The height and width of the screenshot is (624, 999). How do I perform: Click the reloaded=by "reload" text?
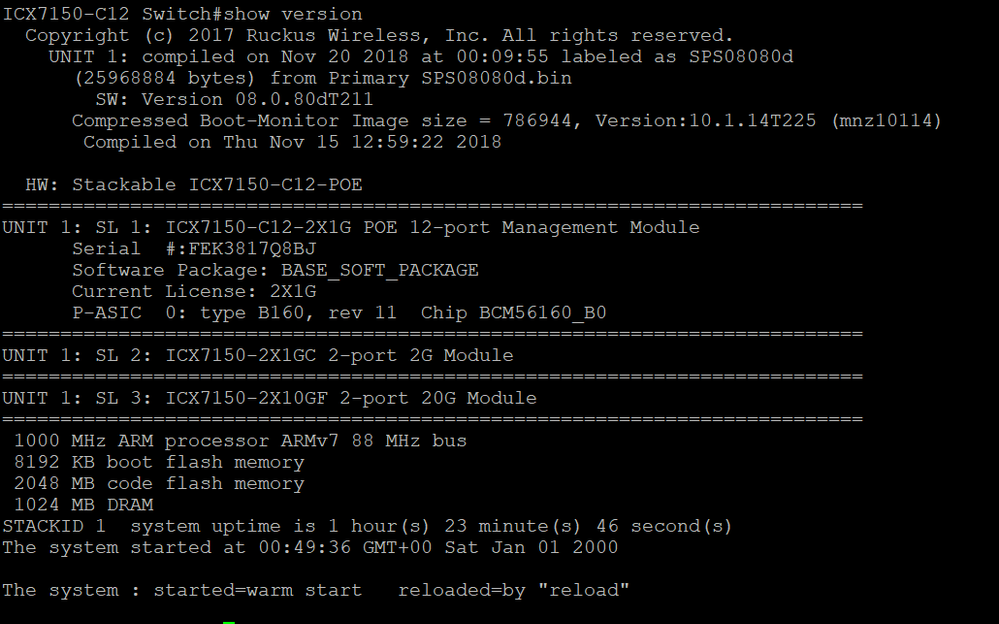[514, 590]
